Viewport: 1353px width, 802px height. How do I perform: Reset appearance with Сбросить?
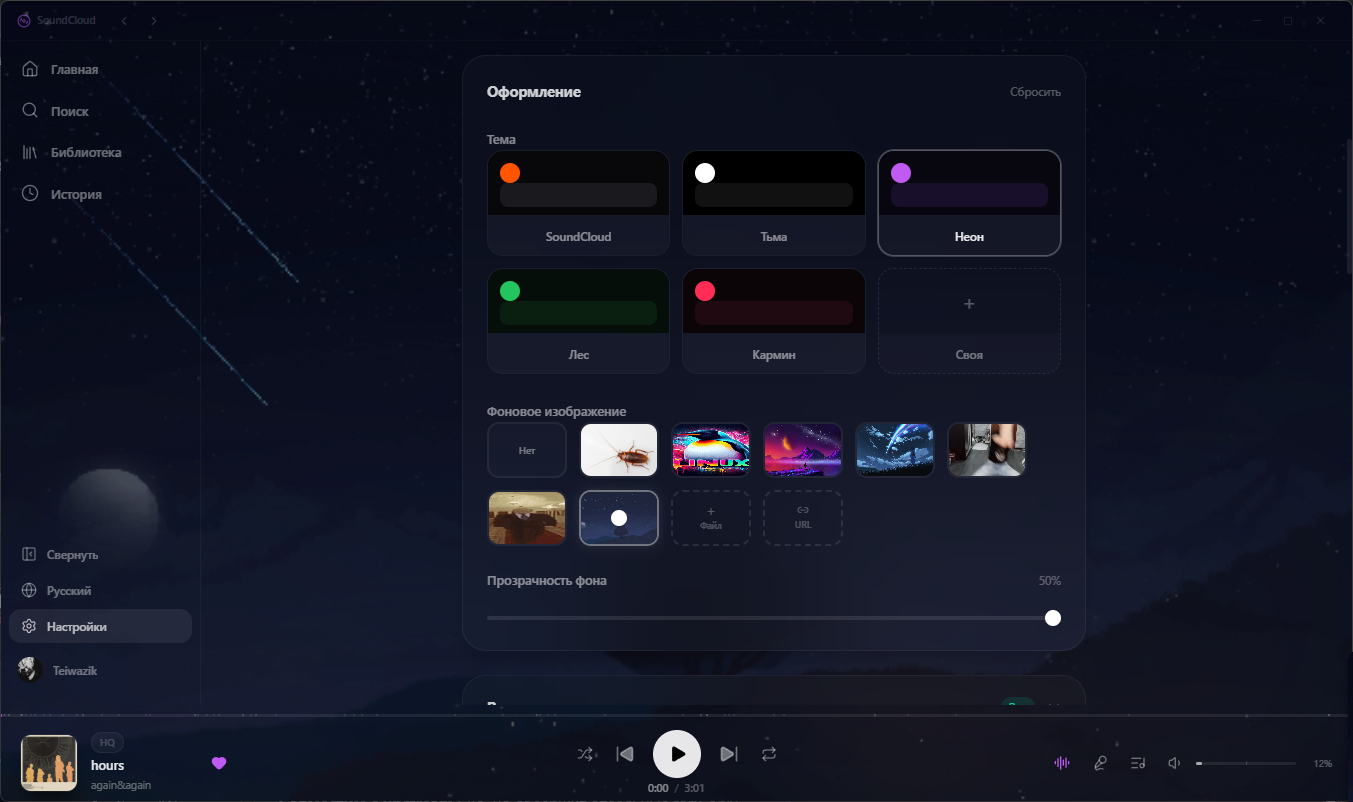coord(1035,92)
